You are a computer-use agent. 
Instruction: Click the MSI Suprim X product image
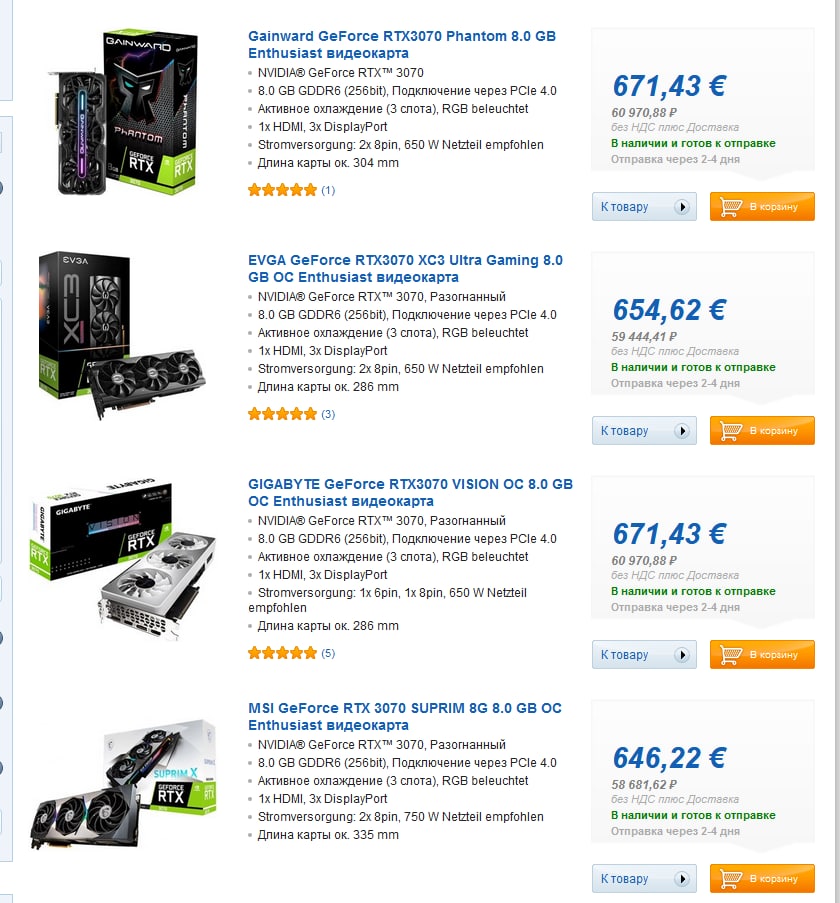click(124, 784)
